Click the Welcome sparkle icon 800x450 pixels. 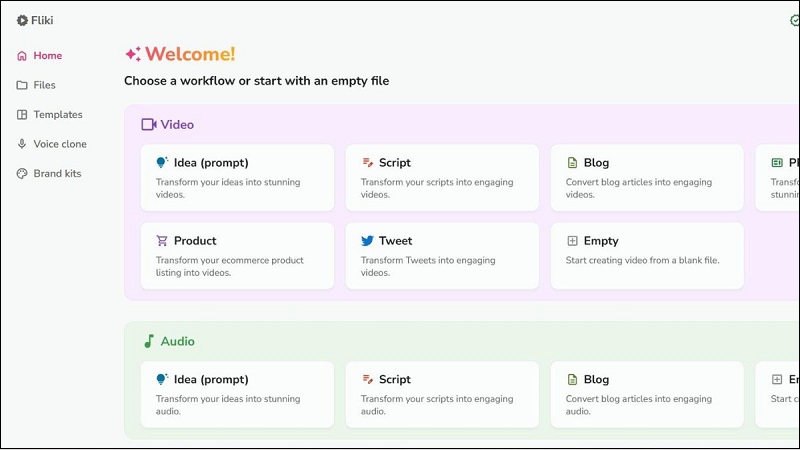[x=132, y=55]
